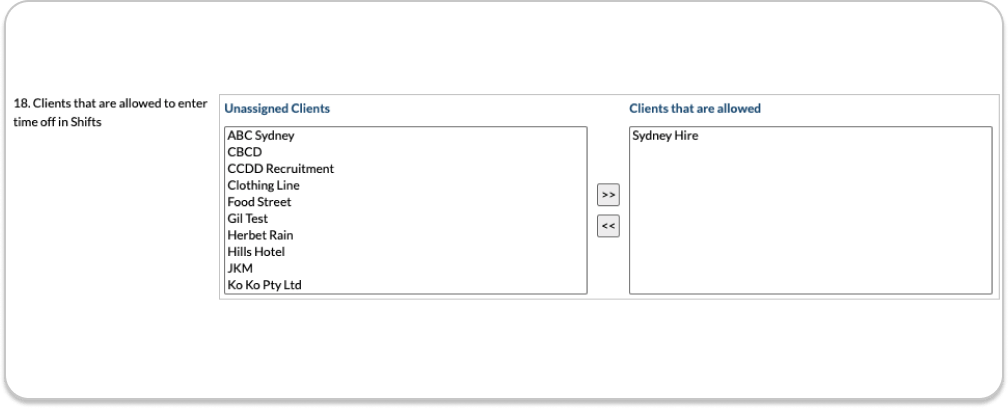Select the Clothing Line client

[263, 185]
